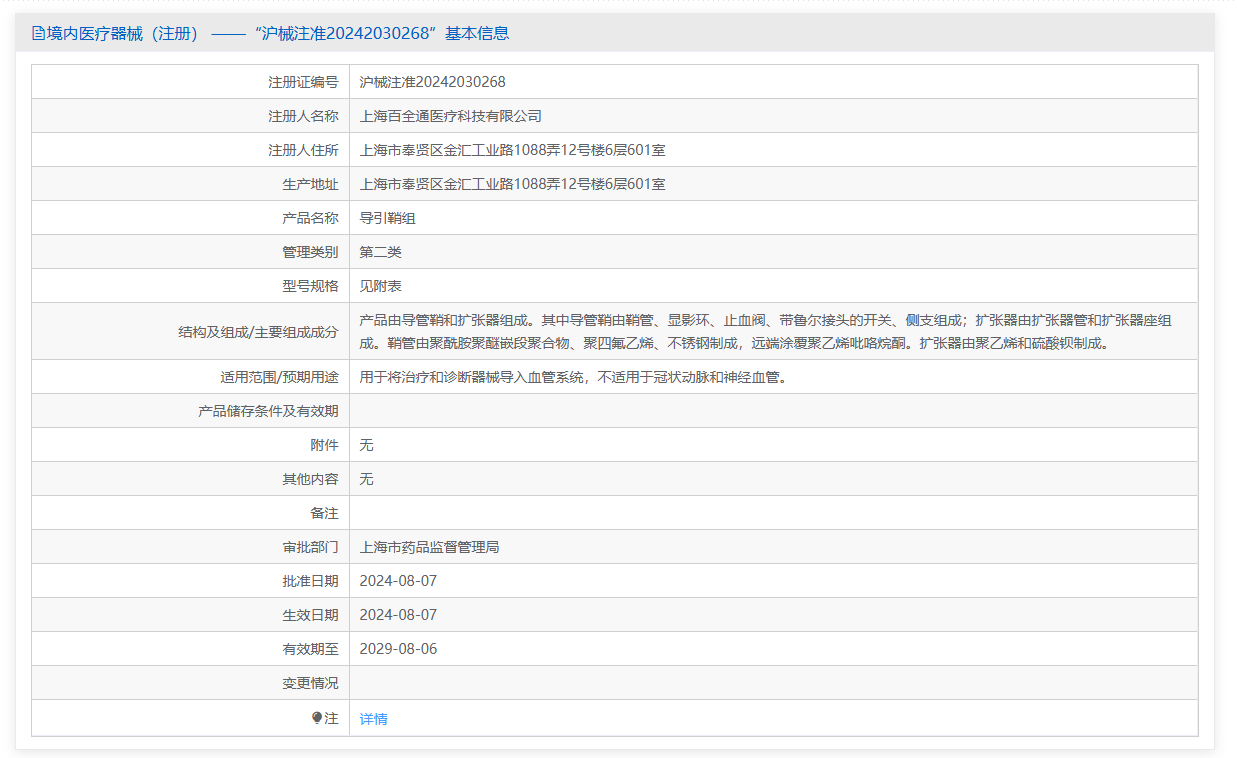The width and height of the screenshot is (1237, 758).
Task: Select registration number value 沪械注准20242030268
Action: tap(433, 82)
